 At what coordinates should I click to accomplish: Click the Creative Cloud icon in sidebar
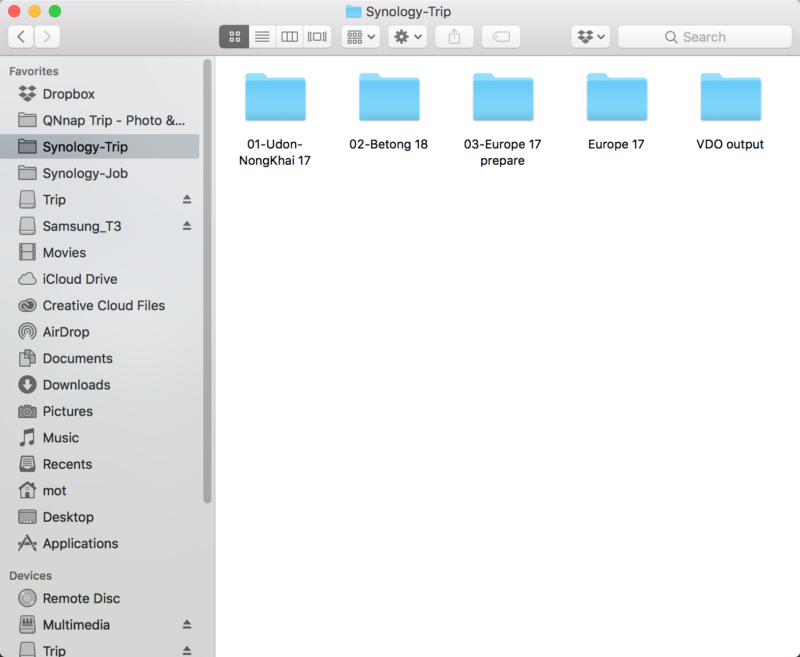[x=27, y=306]
